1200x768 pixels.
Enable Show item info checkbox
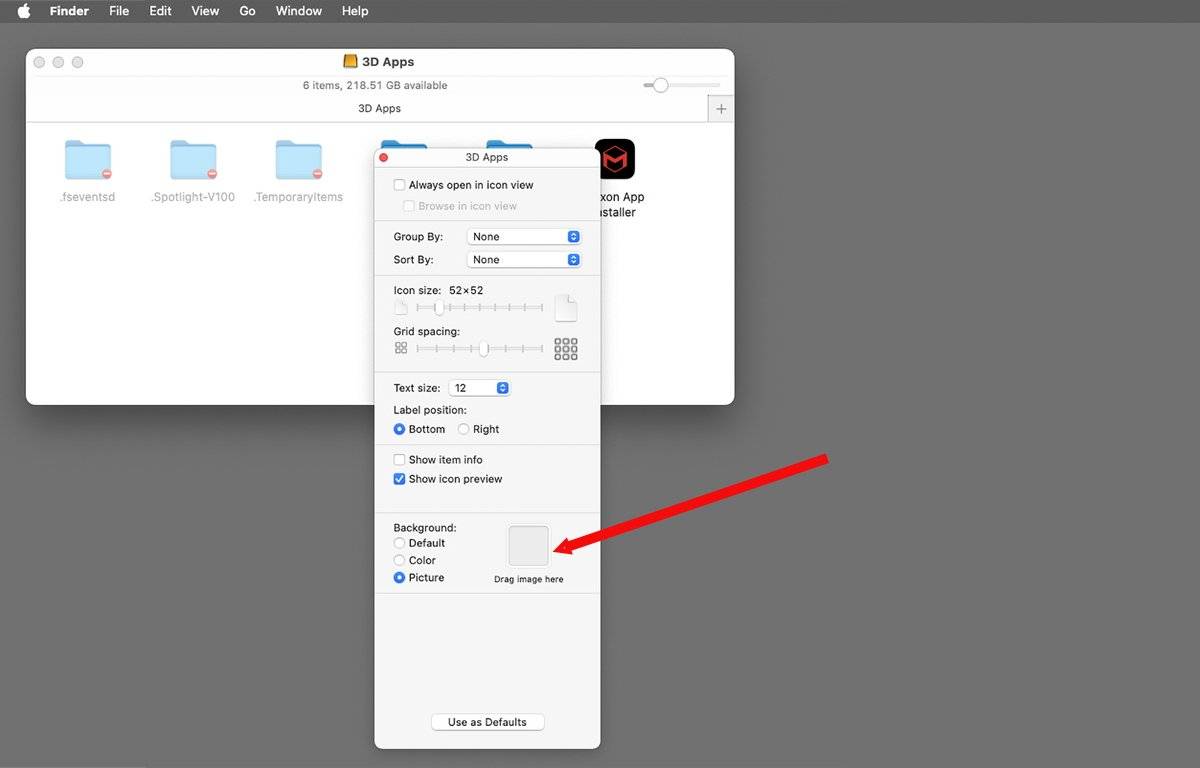[400, 460]
